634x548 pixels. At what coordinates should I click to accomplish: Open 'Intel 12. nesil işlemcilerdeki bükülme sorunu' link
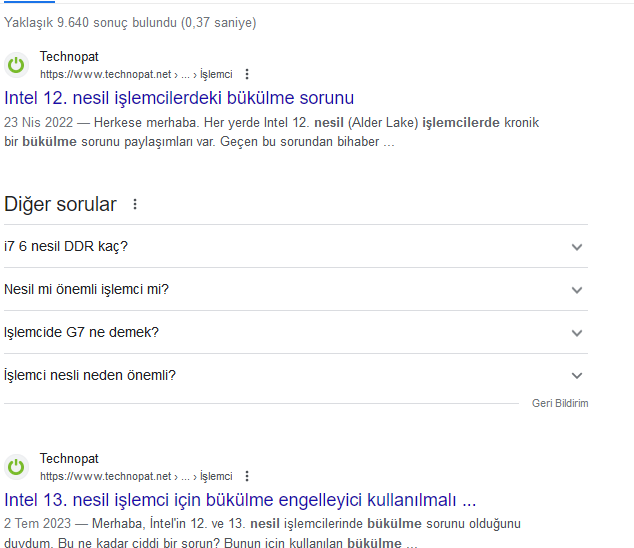tap(179, 98)
